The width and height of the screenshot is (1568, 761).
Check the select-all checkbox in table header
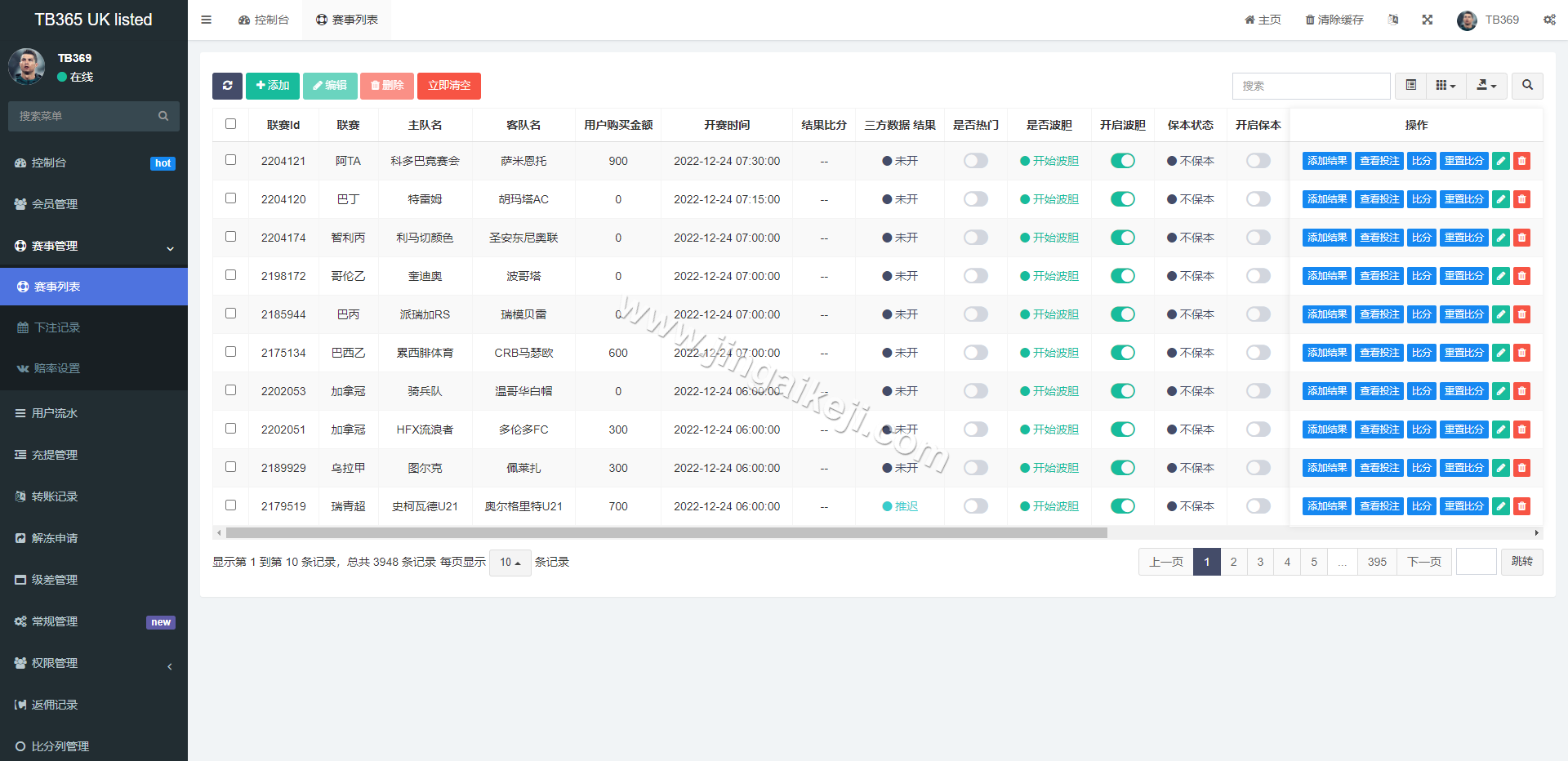[x=230, y=123]
